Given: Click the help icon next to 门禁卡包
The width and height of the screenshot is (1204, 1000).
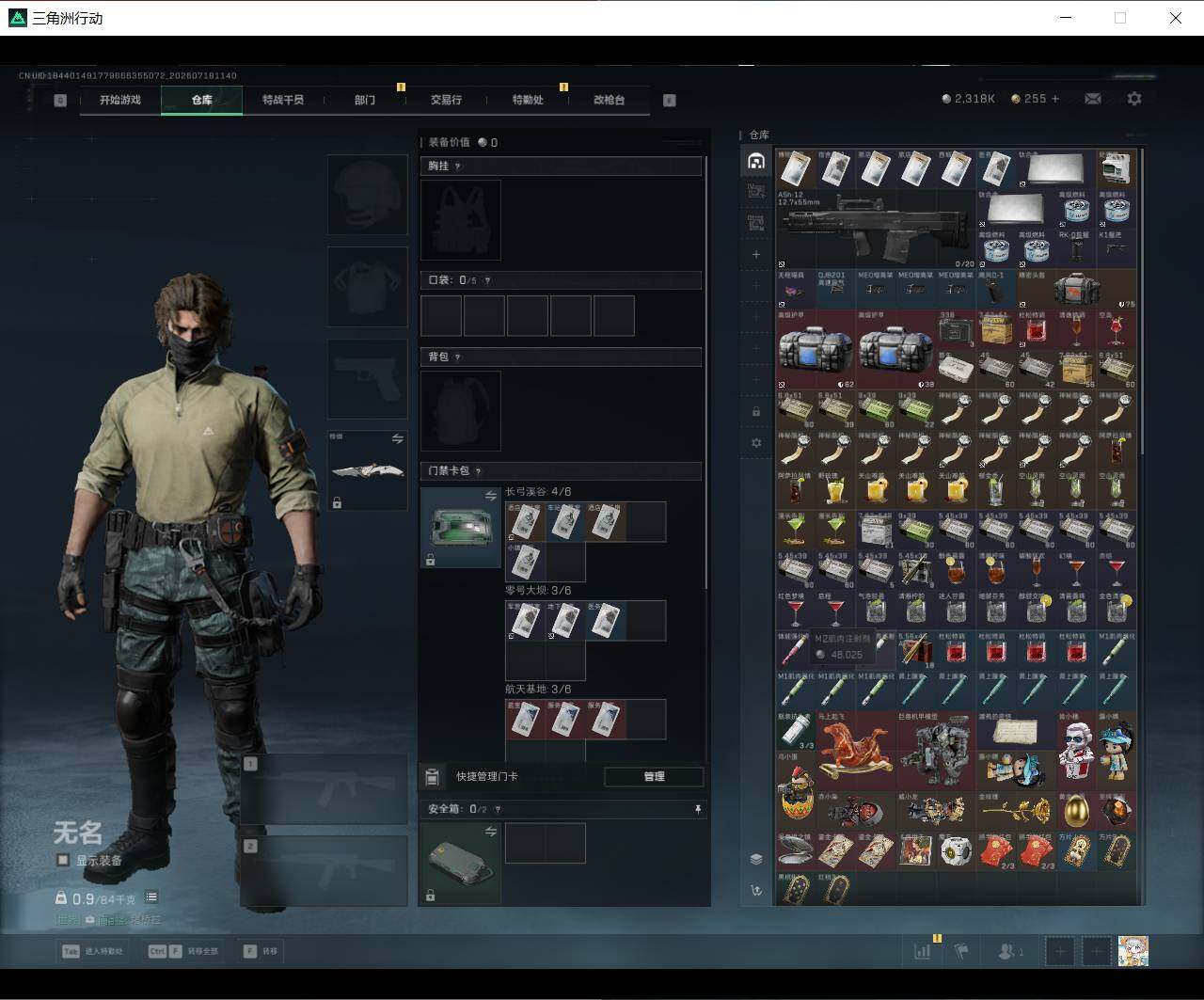Looking at the screenshot, I should pos(479,471).
